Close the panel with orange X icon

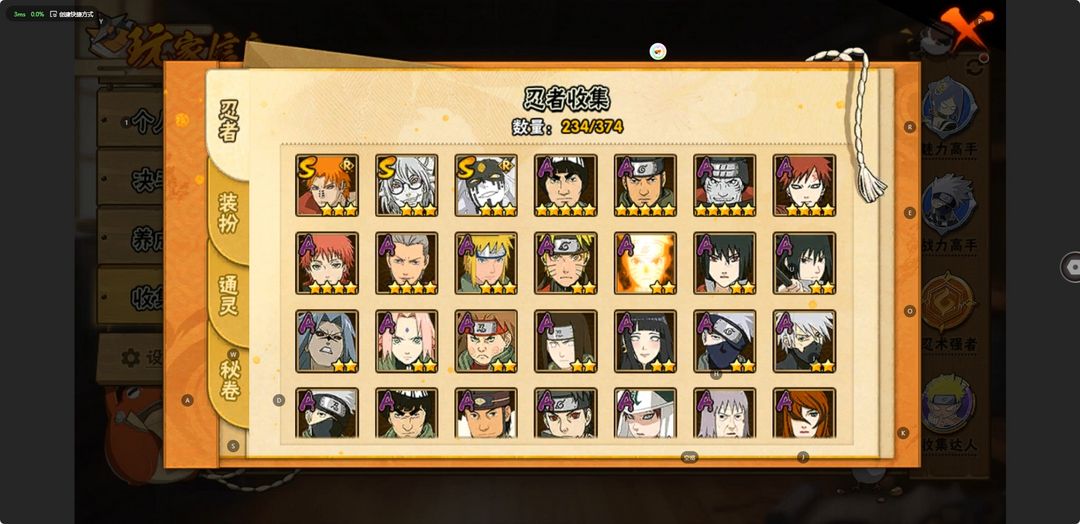tap(967, 28)
